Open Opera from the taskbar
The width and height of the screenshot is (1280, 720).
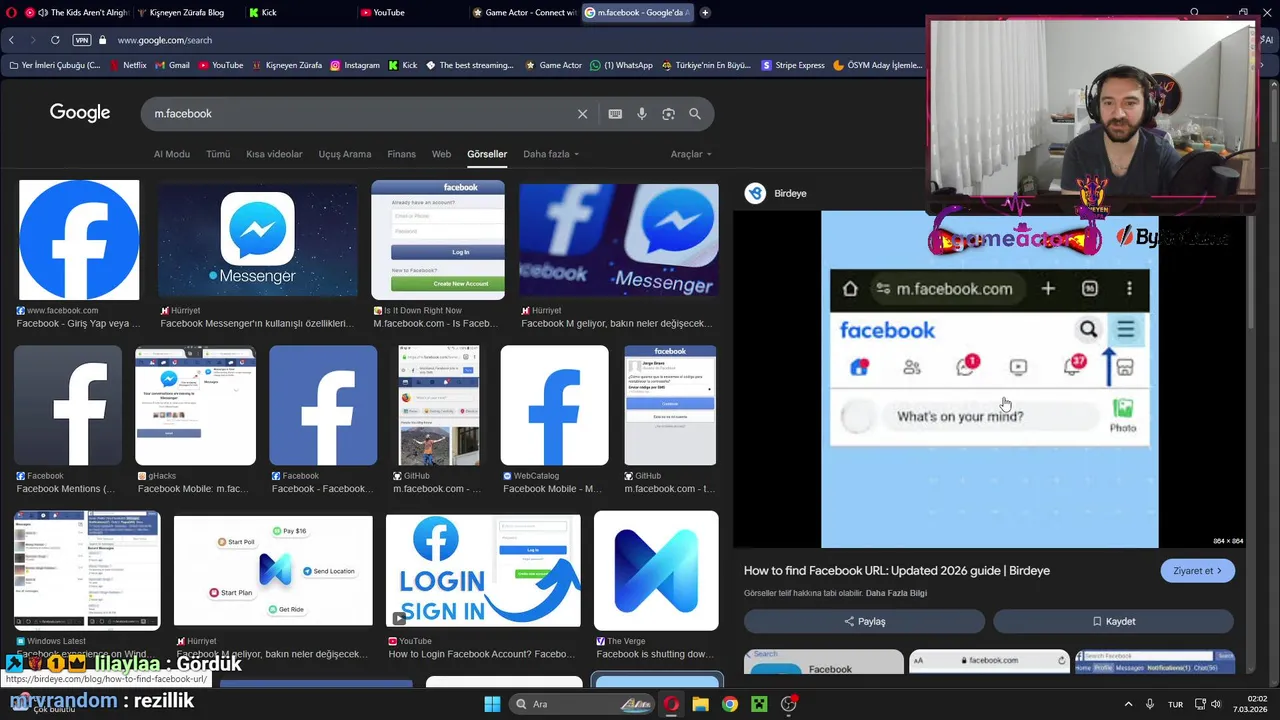coord(671,704)
